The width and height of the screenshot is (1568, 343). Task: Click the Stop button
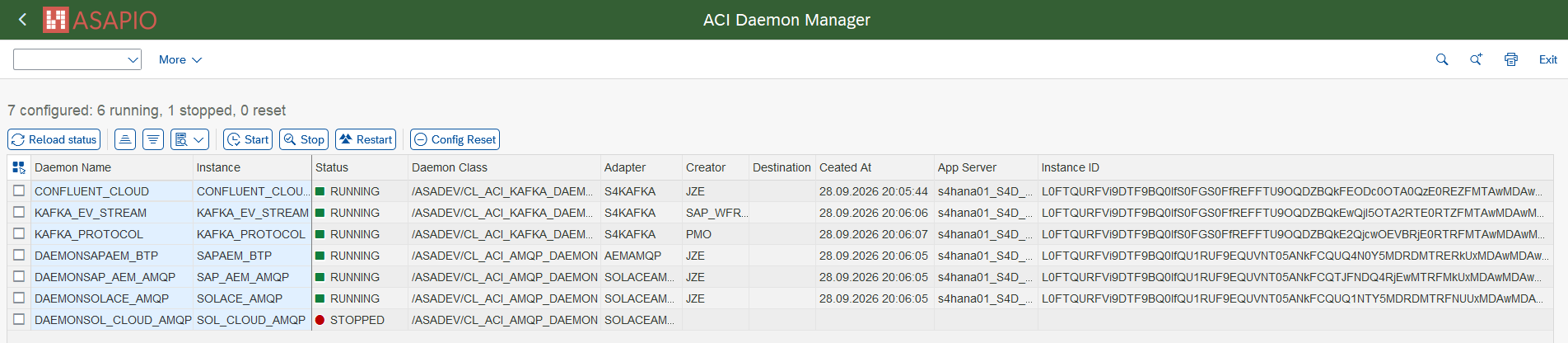304,139
